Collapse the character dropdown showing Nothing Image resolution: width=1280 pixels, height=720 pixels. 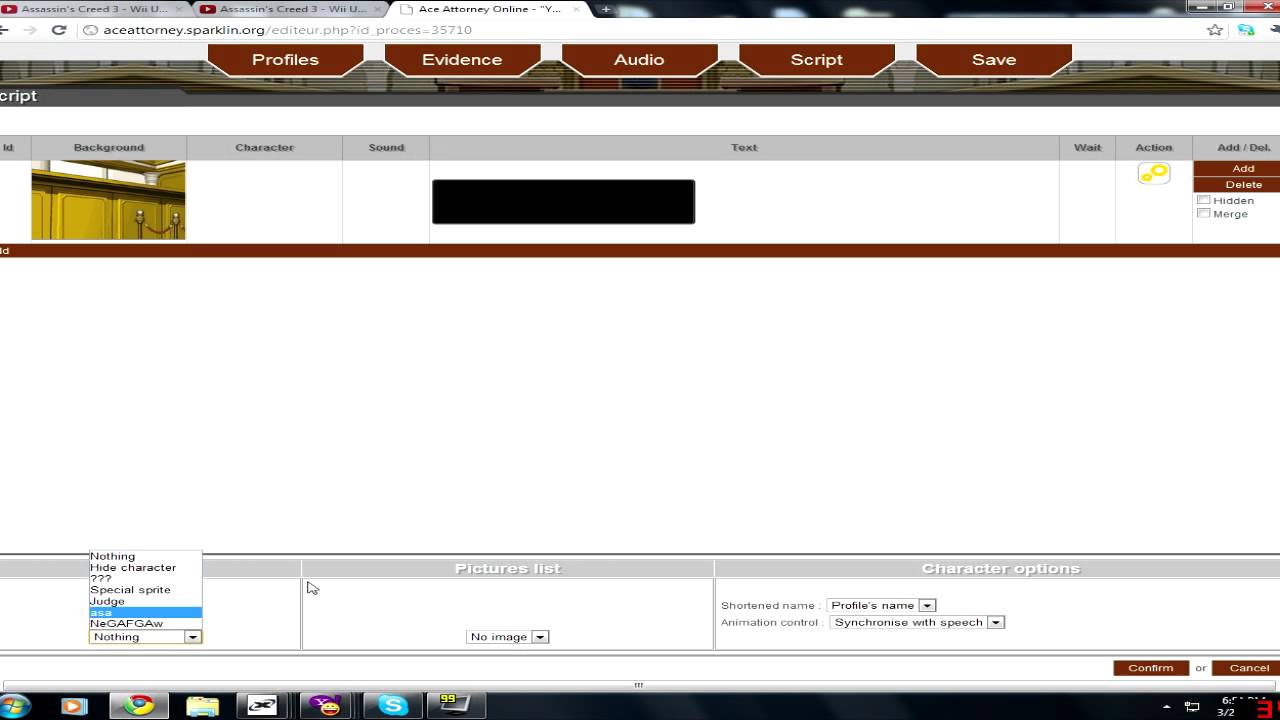point(146,637)
